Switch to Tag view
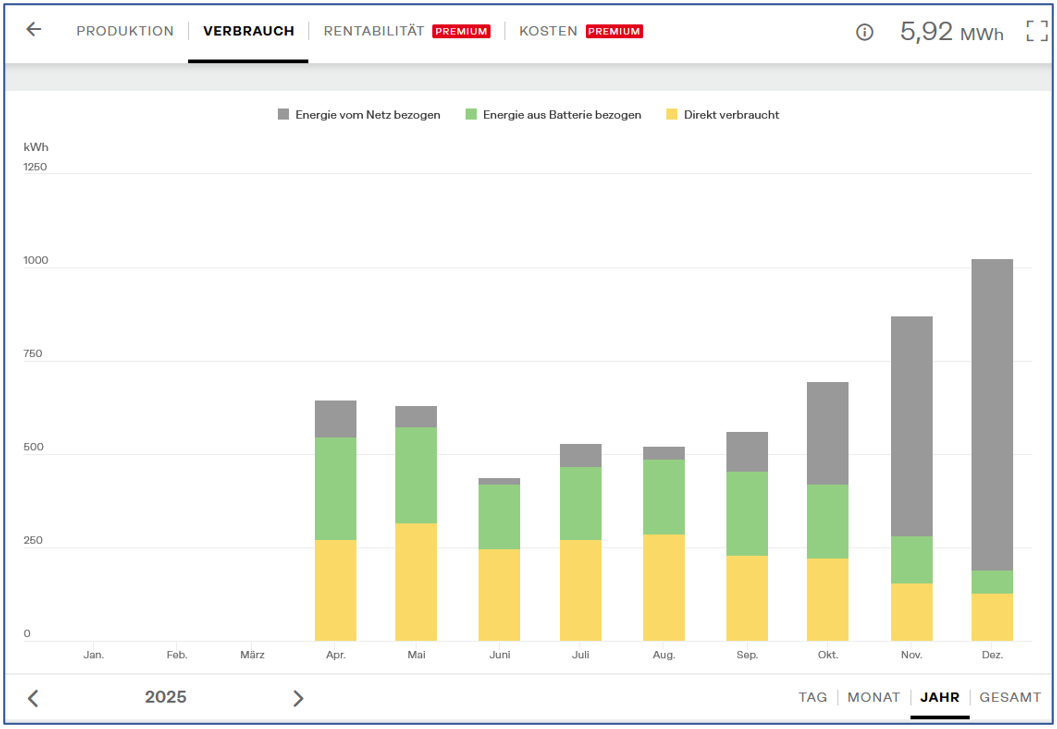Viewport: 1057px width, 729px height. pos(812,697)
